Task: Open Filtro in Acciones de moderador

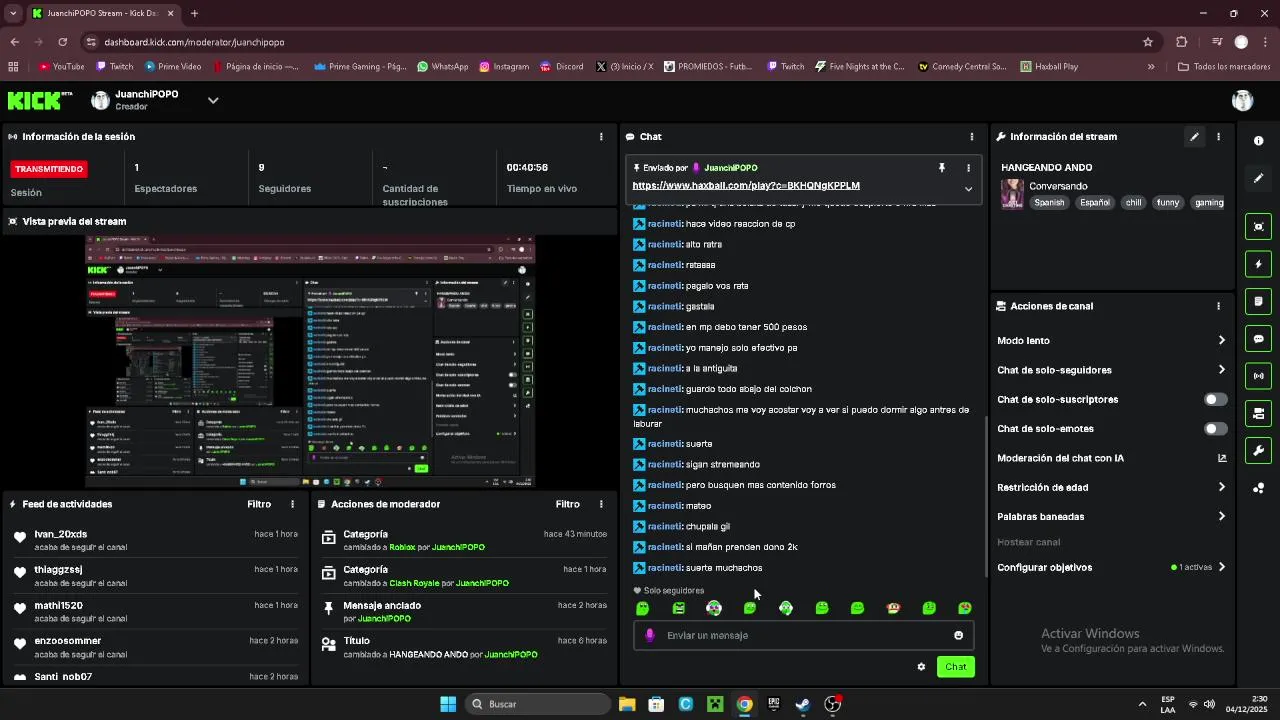Action: 568,504
